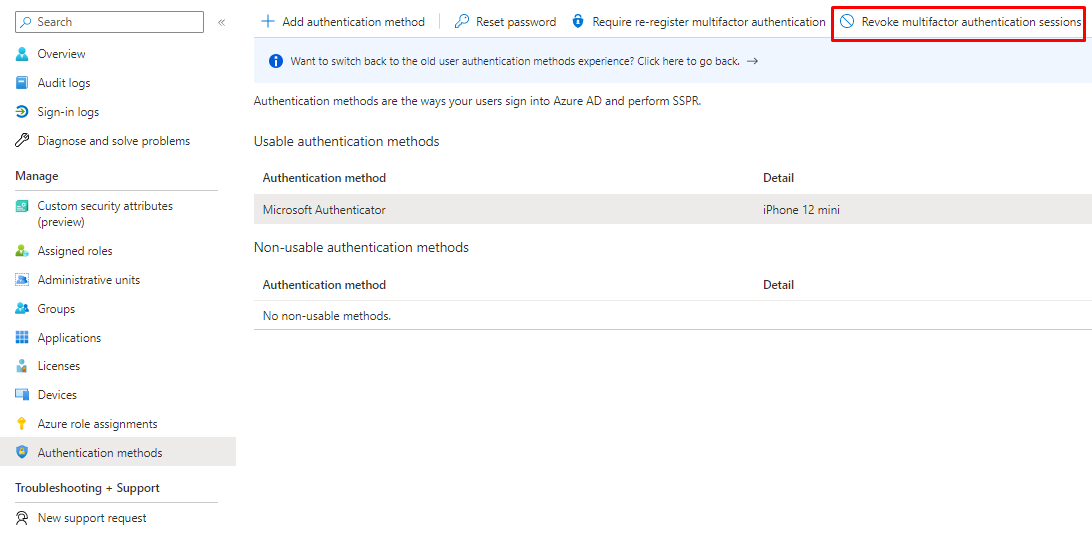
Task: Open Custom security attributes (preview)
Action: (x=105, y=213)
